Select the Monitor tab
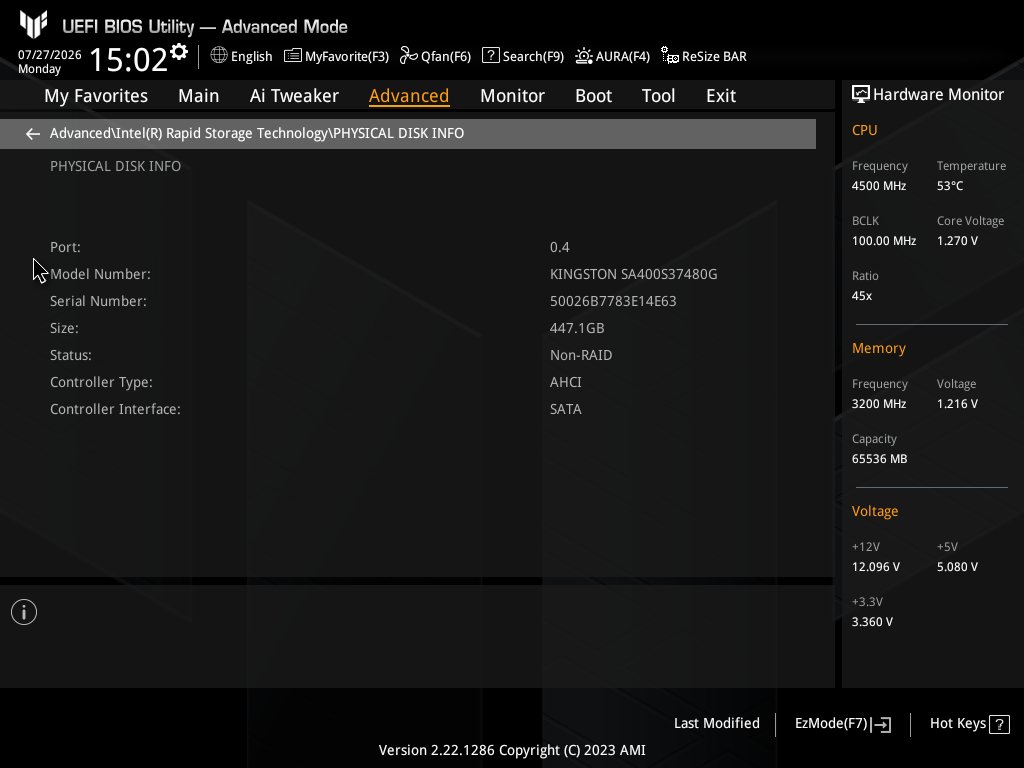1024x768 pixels. [512, 96]
